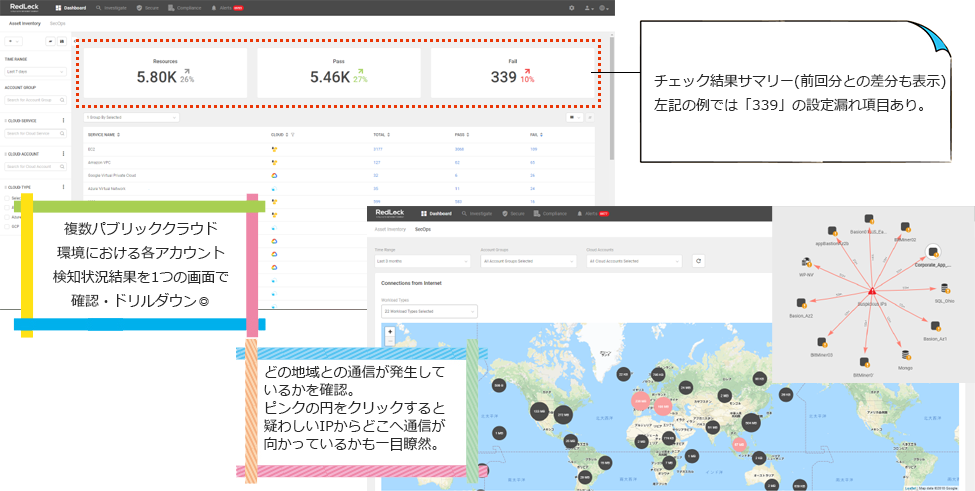Tick the Select All cloud type checkbox
The image size is (975, 491).
point(7,198)
